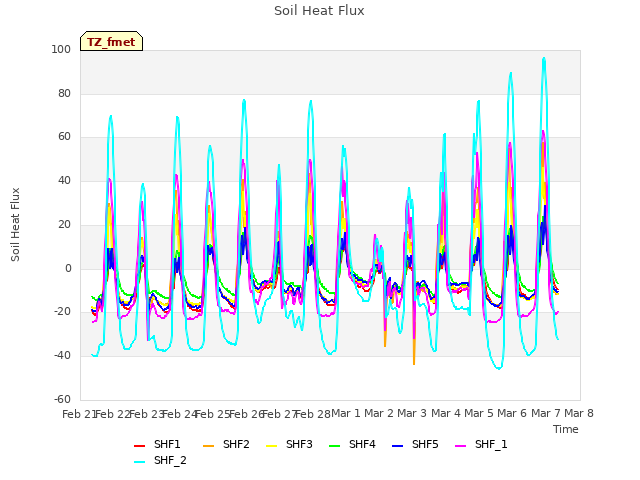Click the -60 y-axis tick label
Image resolution: width=640 pixels, height=480 pixels.
click(62, 400)
